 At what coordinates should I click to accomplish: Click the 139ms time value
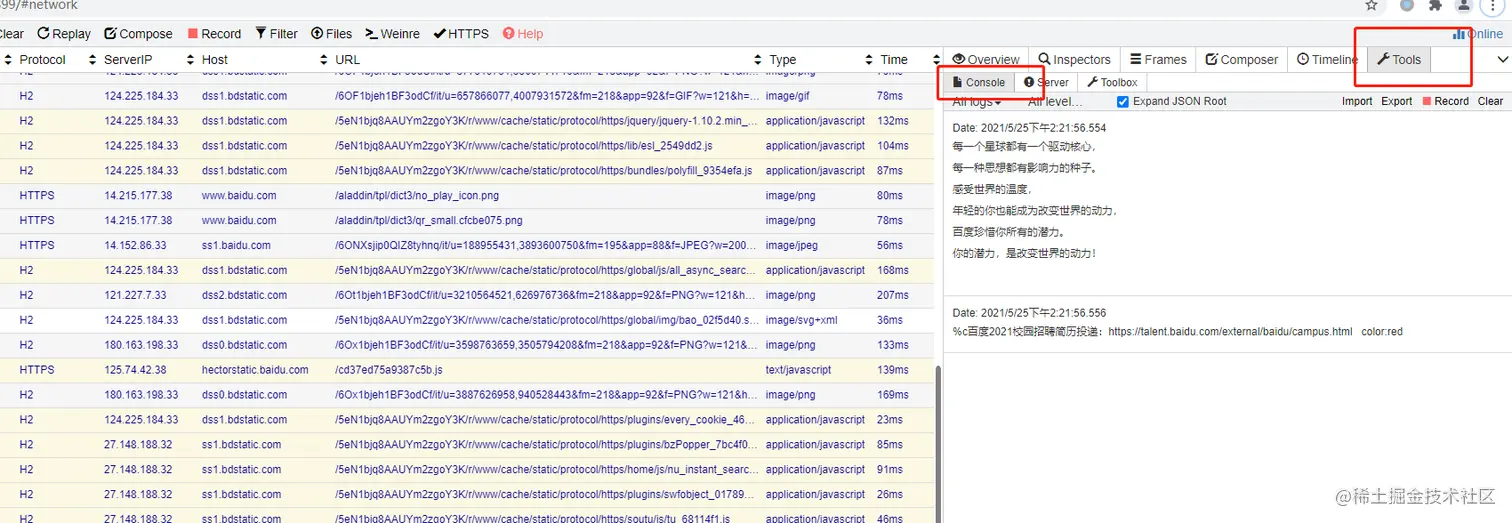pyautogui.click(x=893, y=370)
